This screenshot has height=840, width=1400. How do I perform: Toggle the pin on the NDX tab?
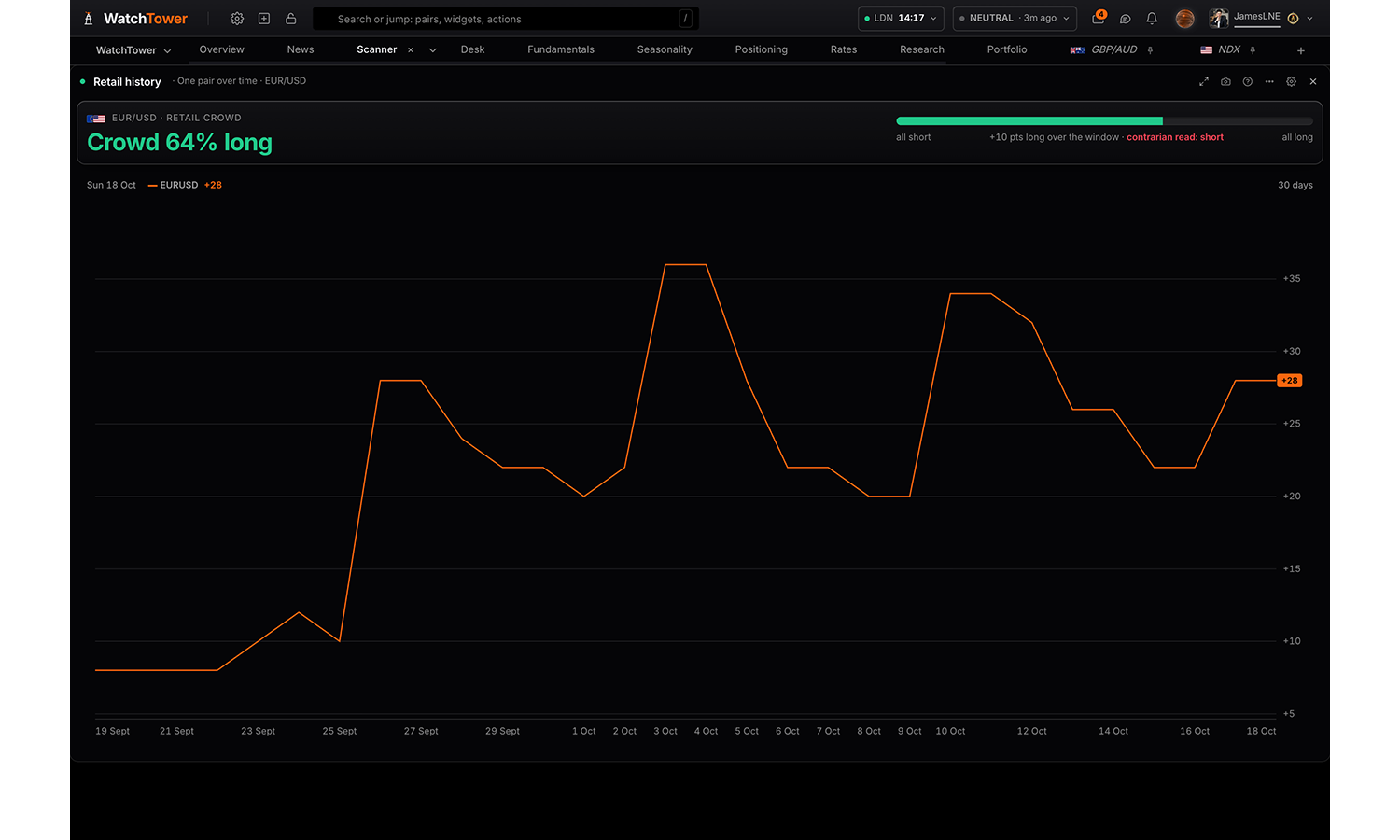point(1253,50)
